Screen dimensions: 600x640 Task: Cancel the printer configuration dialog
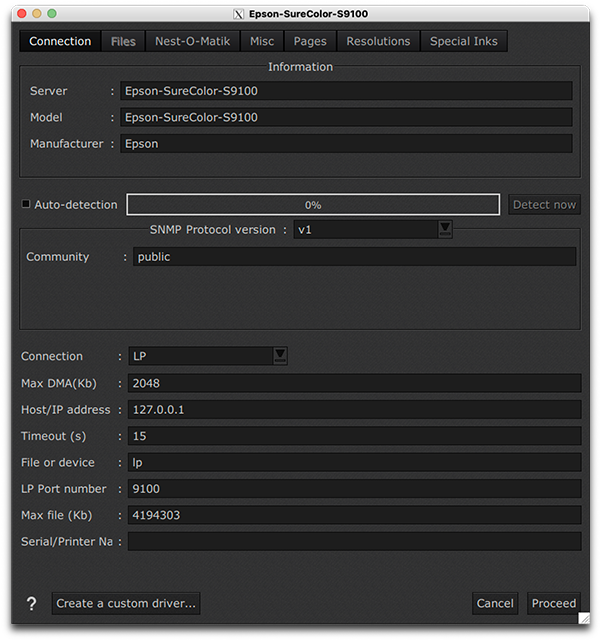coord(495,603)
